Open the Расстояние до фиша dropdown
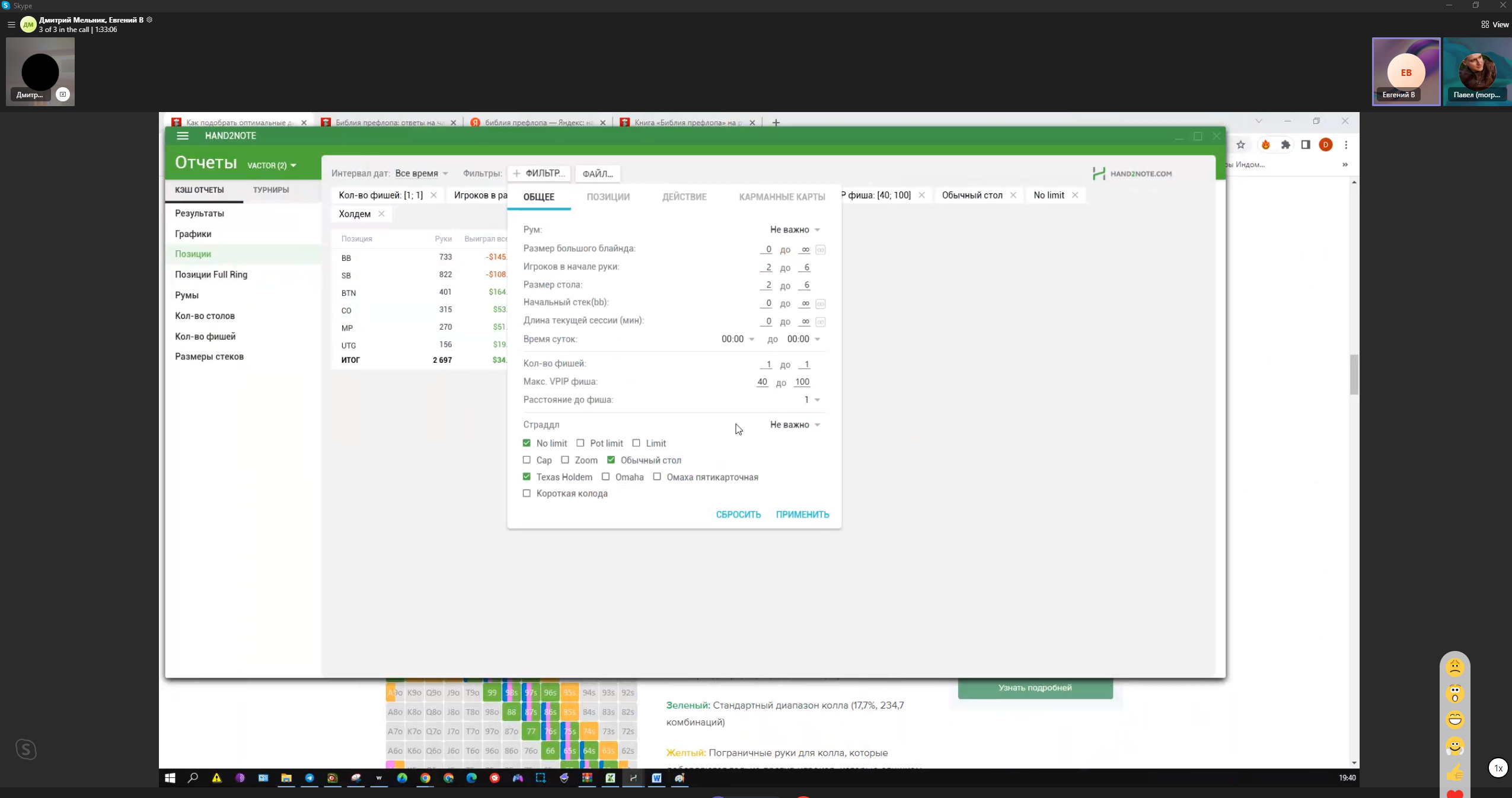Image resolution: width=1512 pixels, height=798 pixels. 812,400
